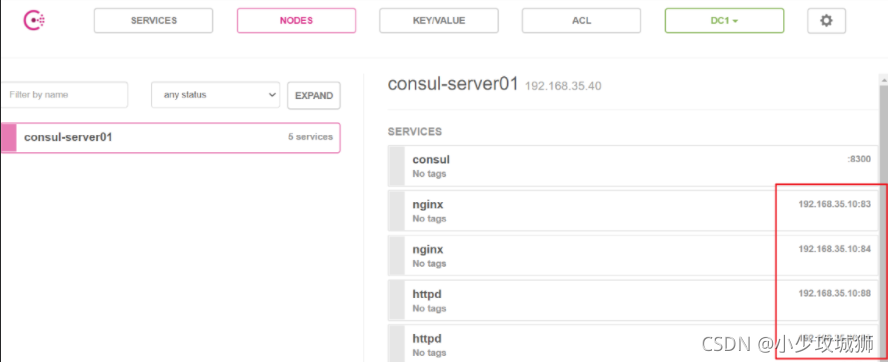Click the :8300 port text

click(859, 159)
